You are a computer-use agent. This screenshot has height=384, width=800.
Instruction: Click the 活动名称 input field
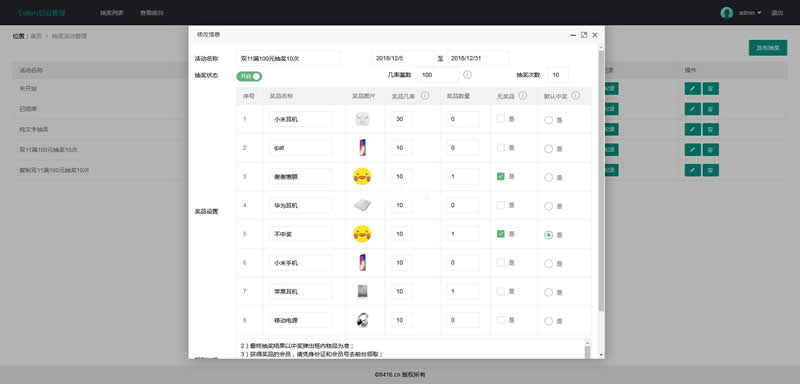pos(288,58)
